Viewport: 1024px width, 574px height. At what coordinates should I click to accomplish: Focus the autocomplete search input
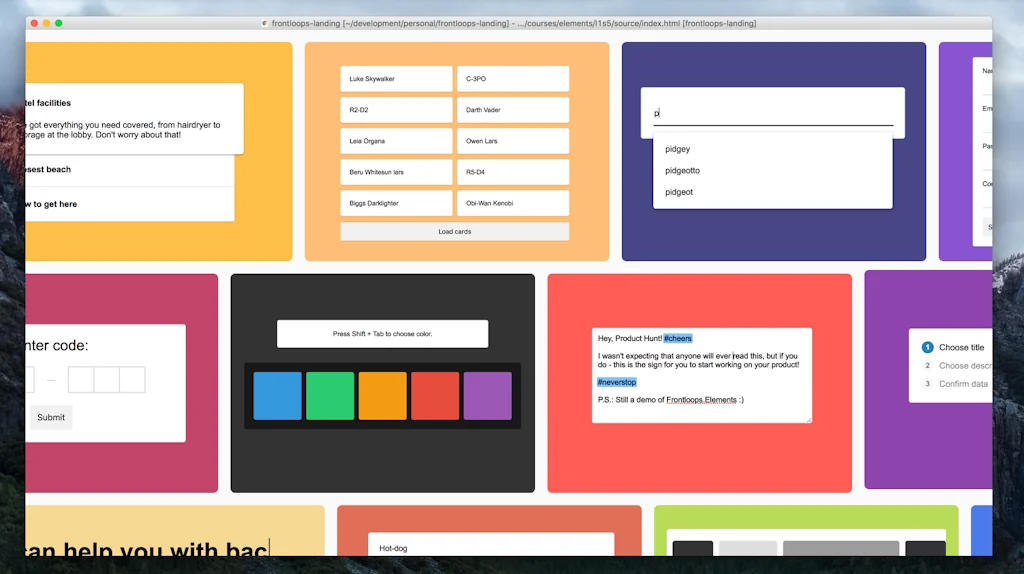coord(773,113)
